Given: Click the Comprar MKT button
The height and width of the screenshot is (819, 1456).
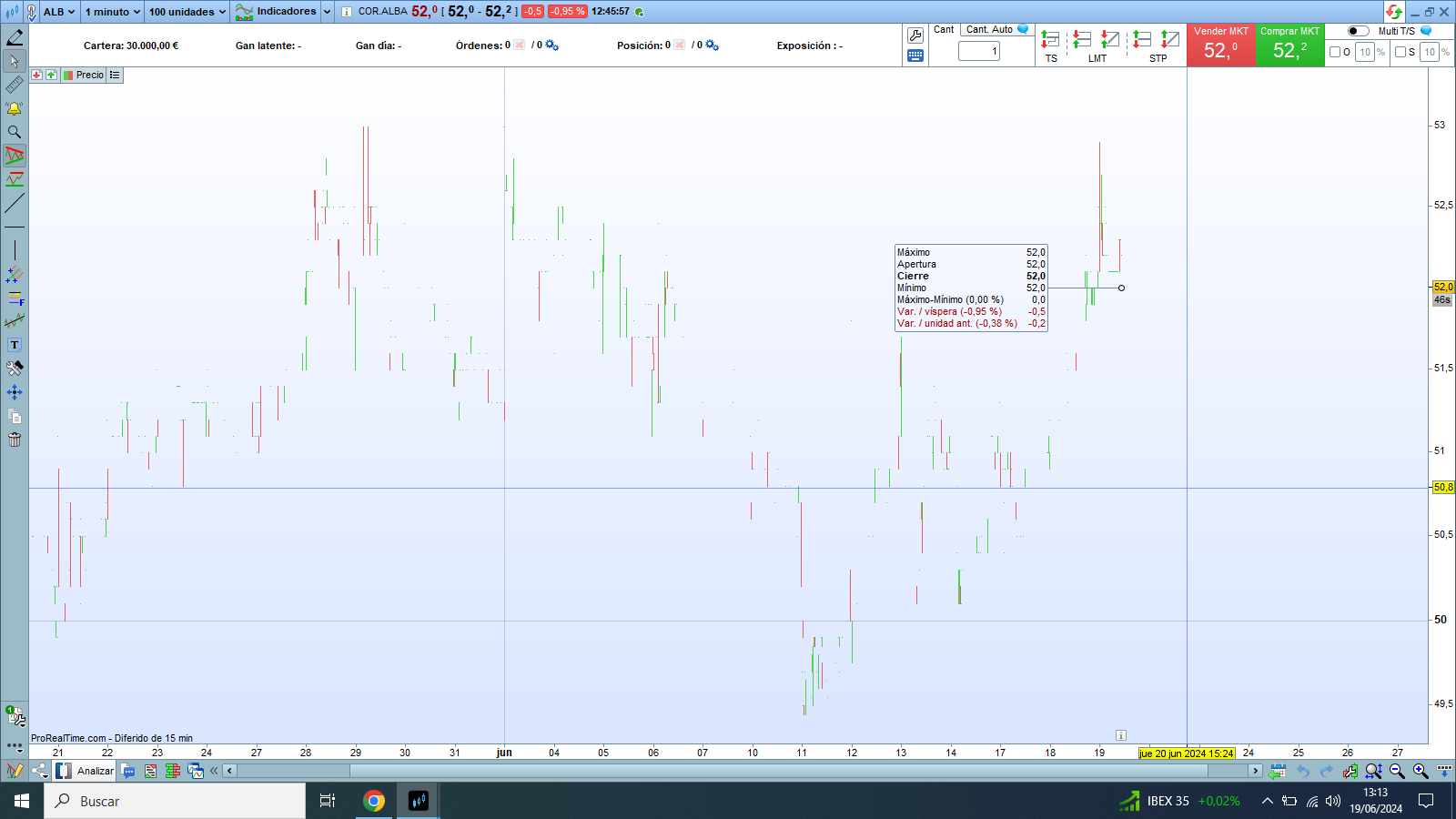Looking at the screenshot, I should click(1289, 45).
